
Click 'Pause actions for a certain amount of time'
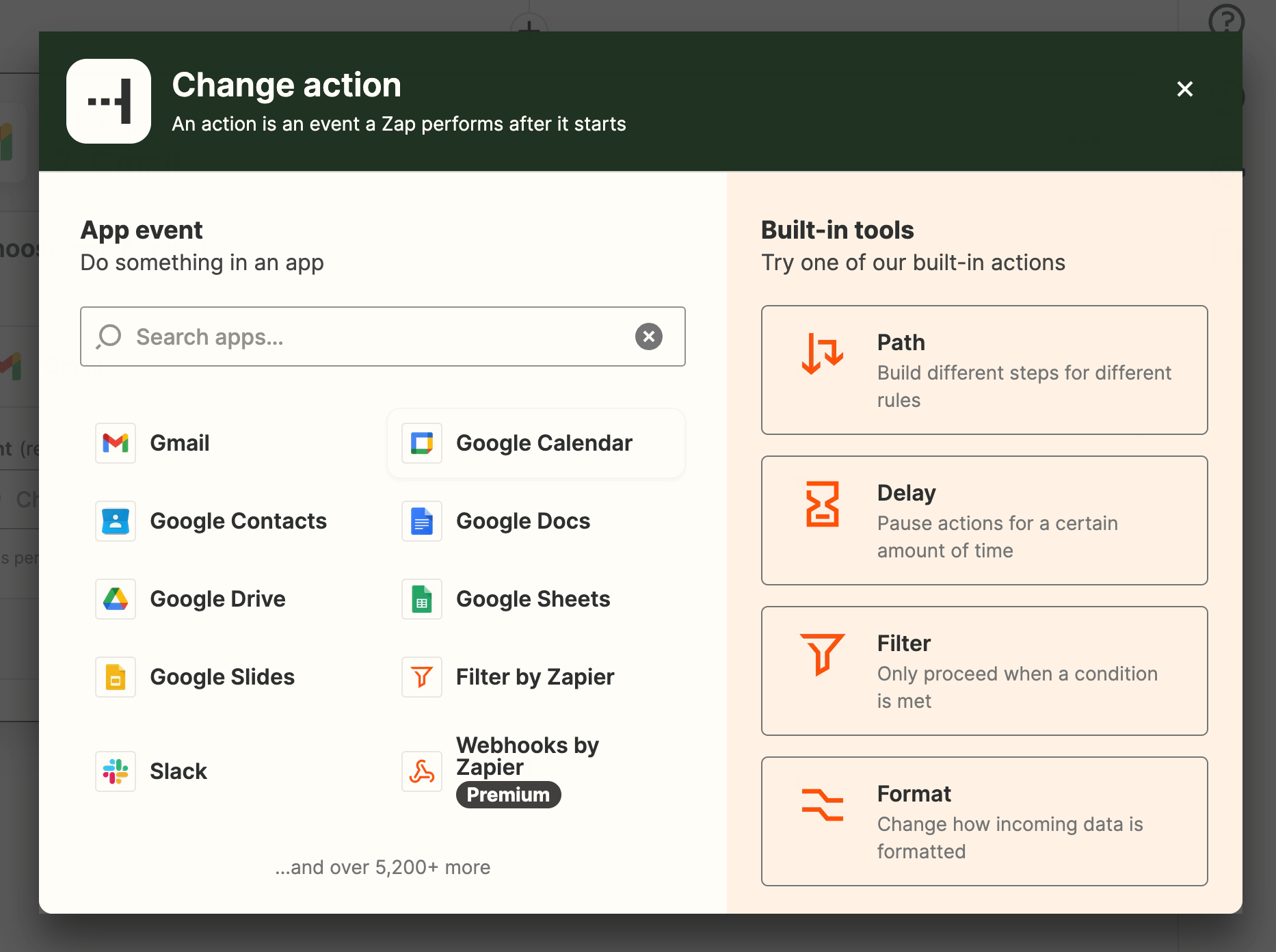pos(998,537)
